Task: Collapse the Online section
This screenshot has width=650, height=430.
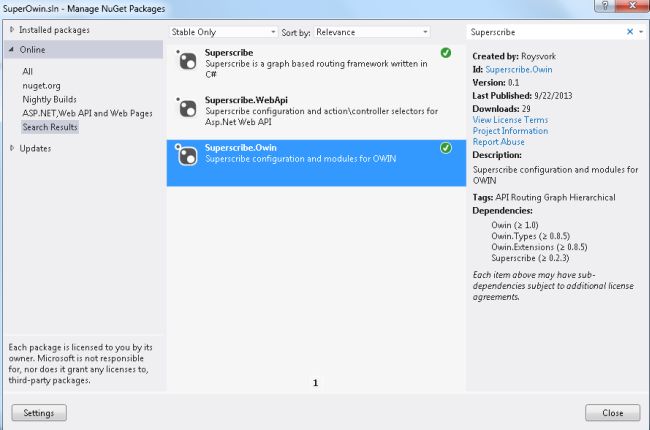Action: (12, 49)
